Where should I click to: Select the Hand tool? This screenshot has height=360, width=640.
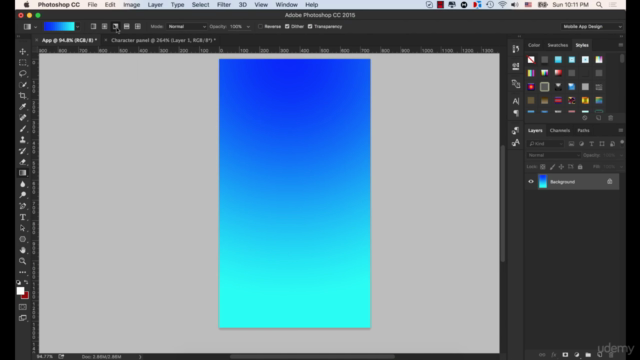tap(22, 250)
